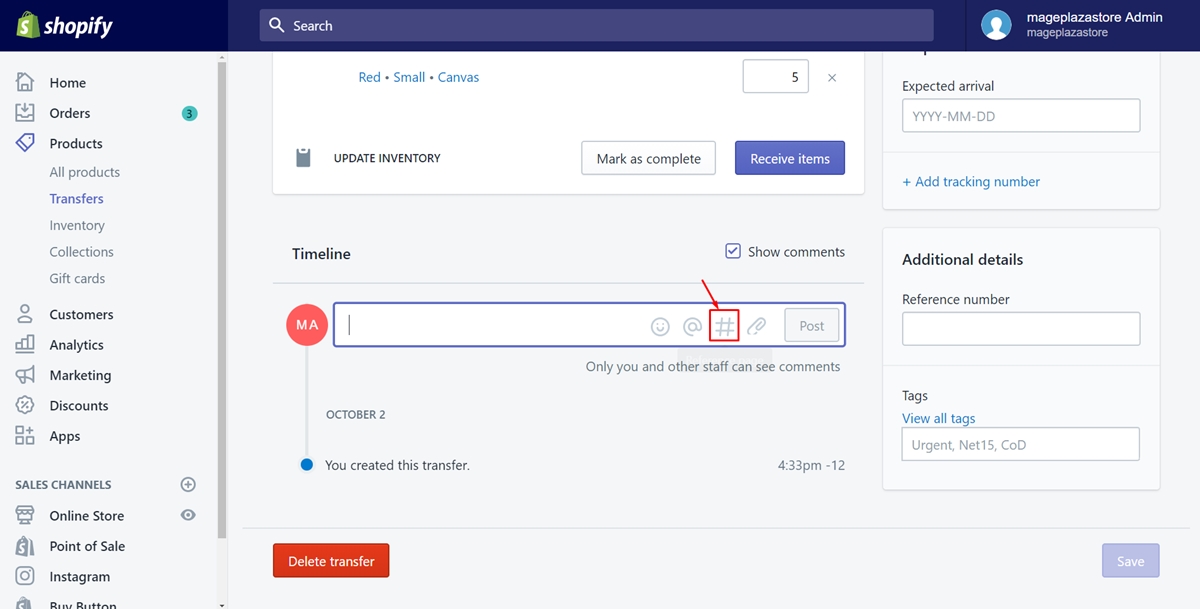Open Point of Sale channel
Screen dimensions: 1200x609
click(88, 546)
